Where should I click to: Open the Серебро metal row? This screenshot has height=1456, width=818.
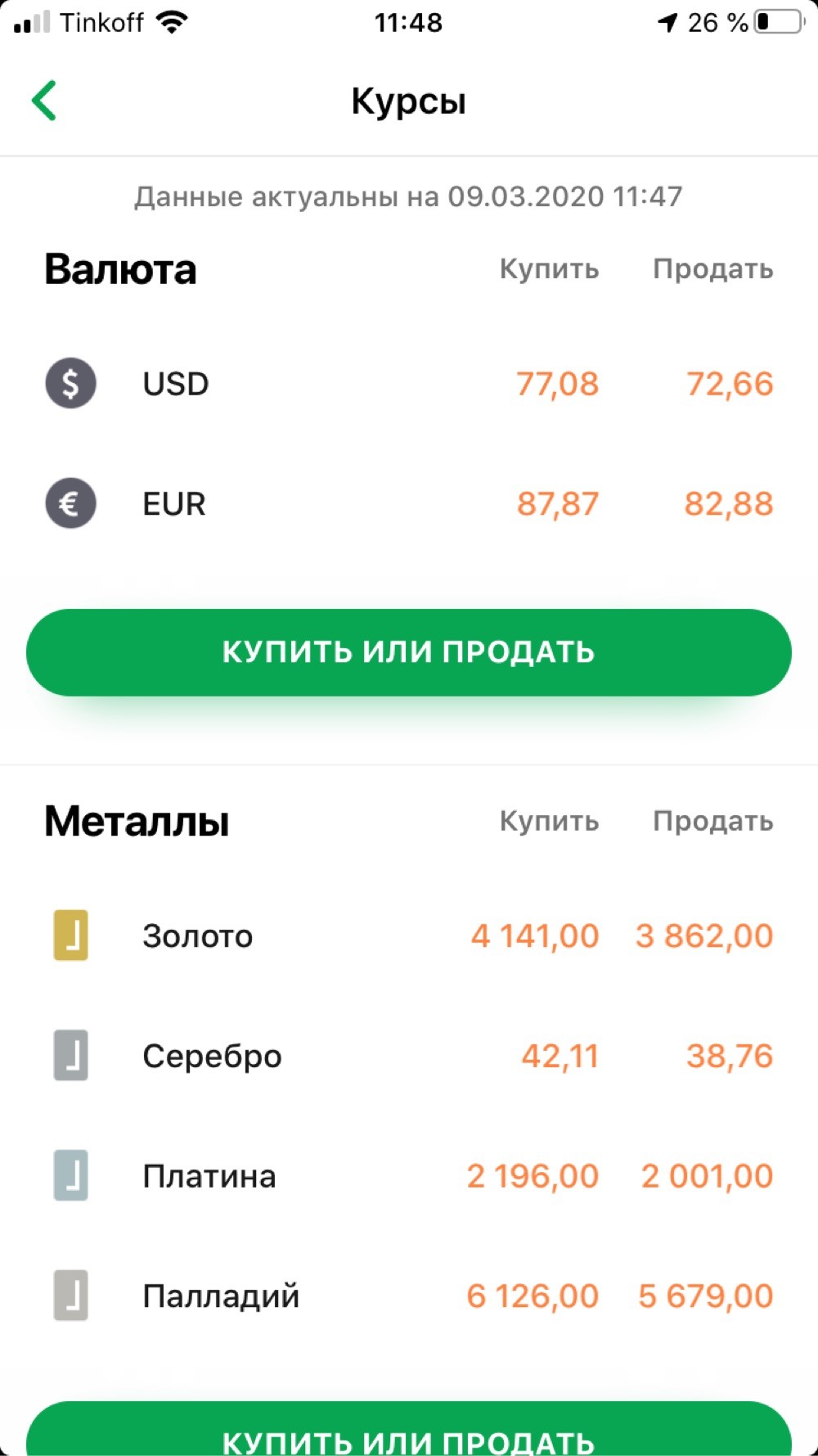coord(212,1057)
